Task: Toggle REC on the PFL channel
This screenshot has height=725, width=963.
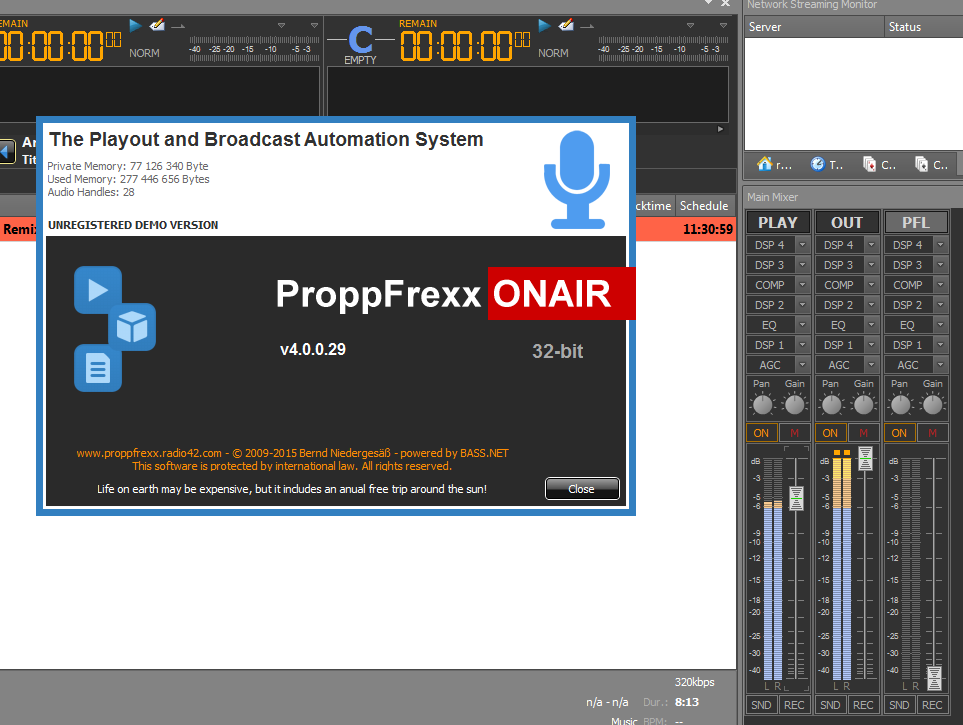Action: click(x=932, y=705)
